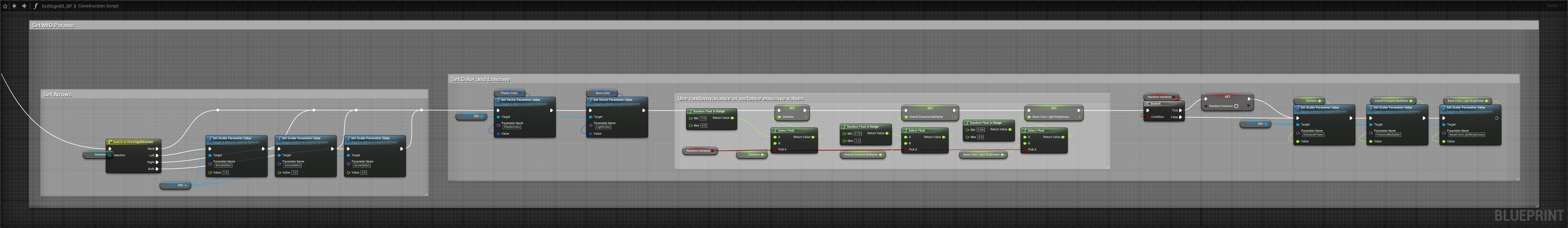This screenshot has width=1568, height=228.
Task: Toggle the Random Variance checkbox in the SET node
Action: pos(1236,106)
